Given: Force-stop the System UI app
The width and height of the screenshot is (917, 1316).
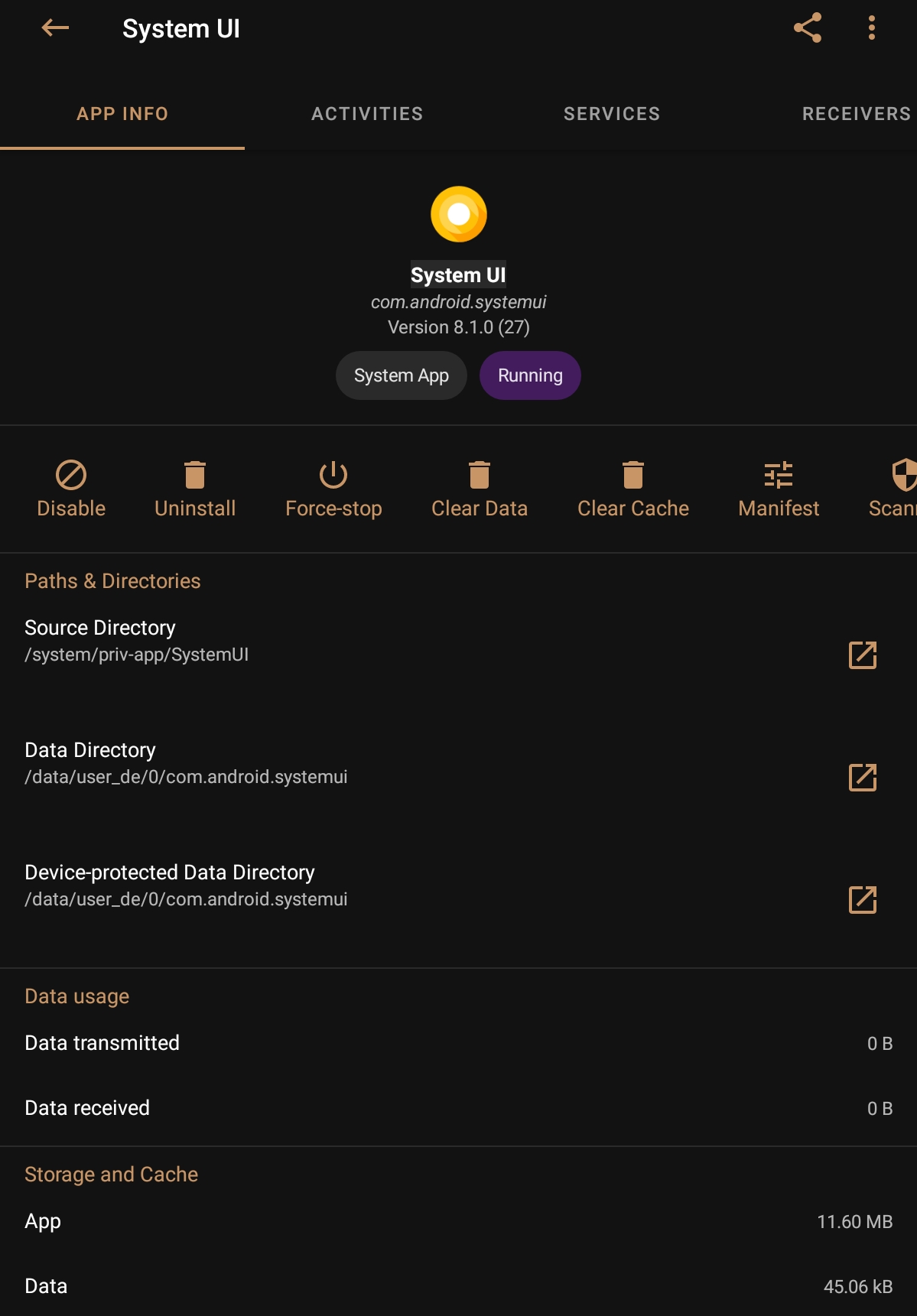Looking at the screenshot, I should pyautogui.click(x=333, y=475).
